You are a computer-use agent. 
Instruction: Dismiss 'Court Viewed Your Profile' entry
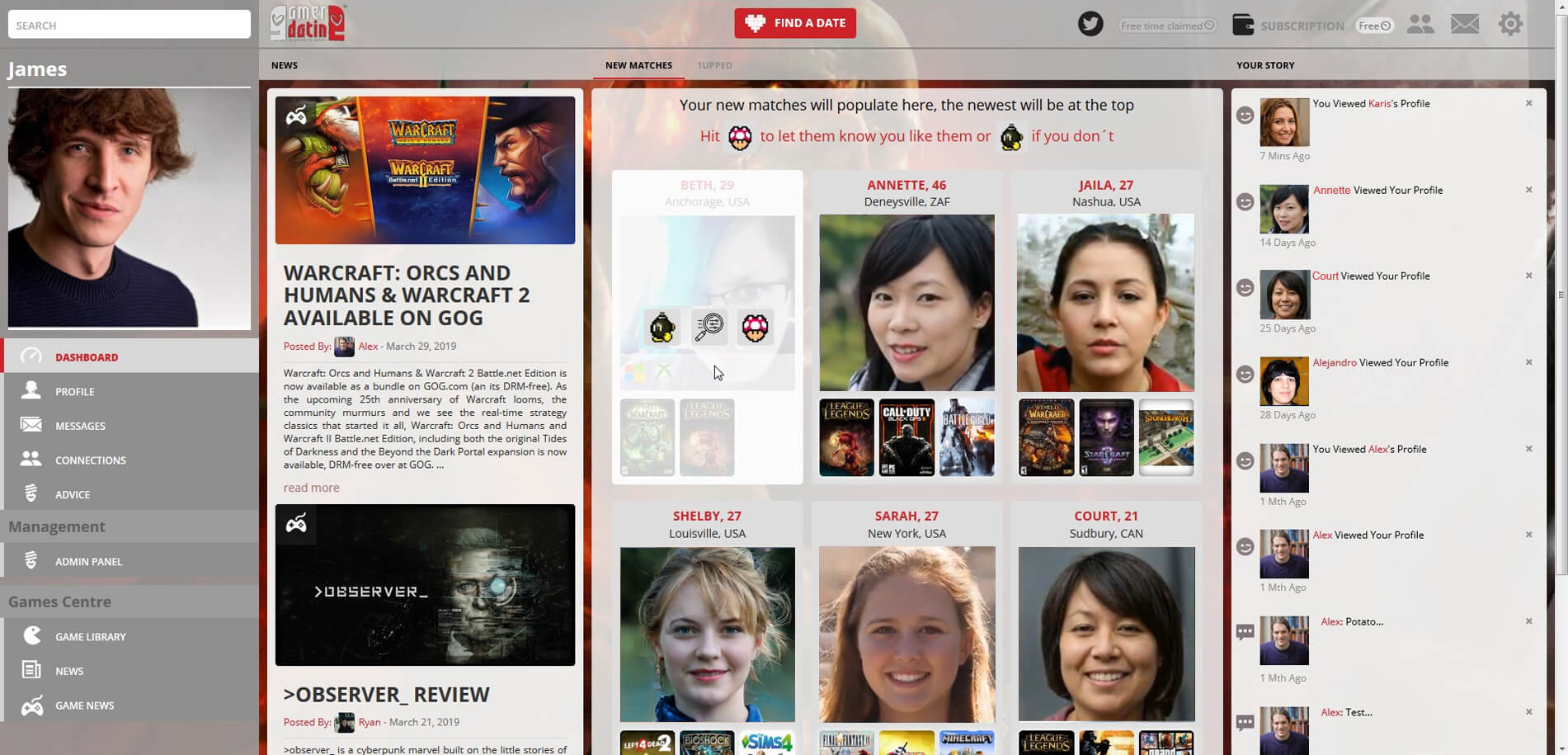(1528, 276)
